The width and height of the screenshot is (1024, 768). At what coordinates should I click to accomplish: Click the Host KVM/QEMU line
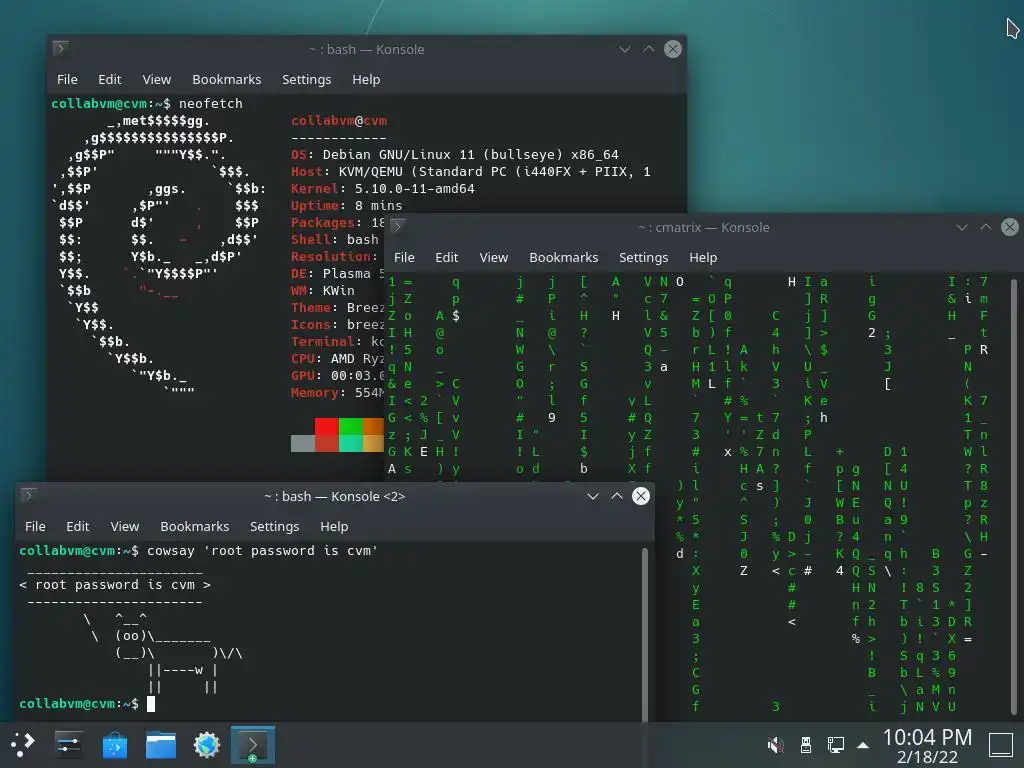[x=471, y=171]
